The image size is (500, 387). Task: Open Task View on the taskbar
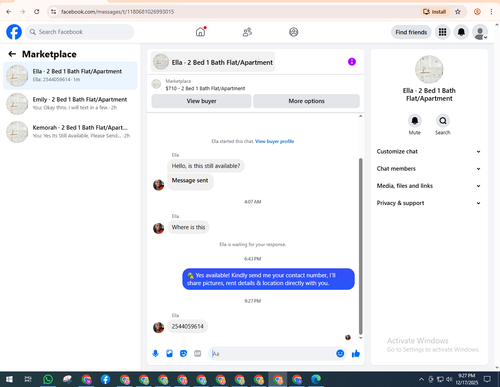click(x=28, y=379)
